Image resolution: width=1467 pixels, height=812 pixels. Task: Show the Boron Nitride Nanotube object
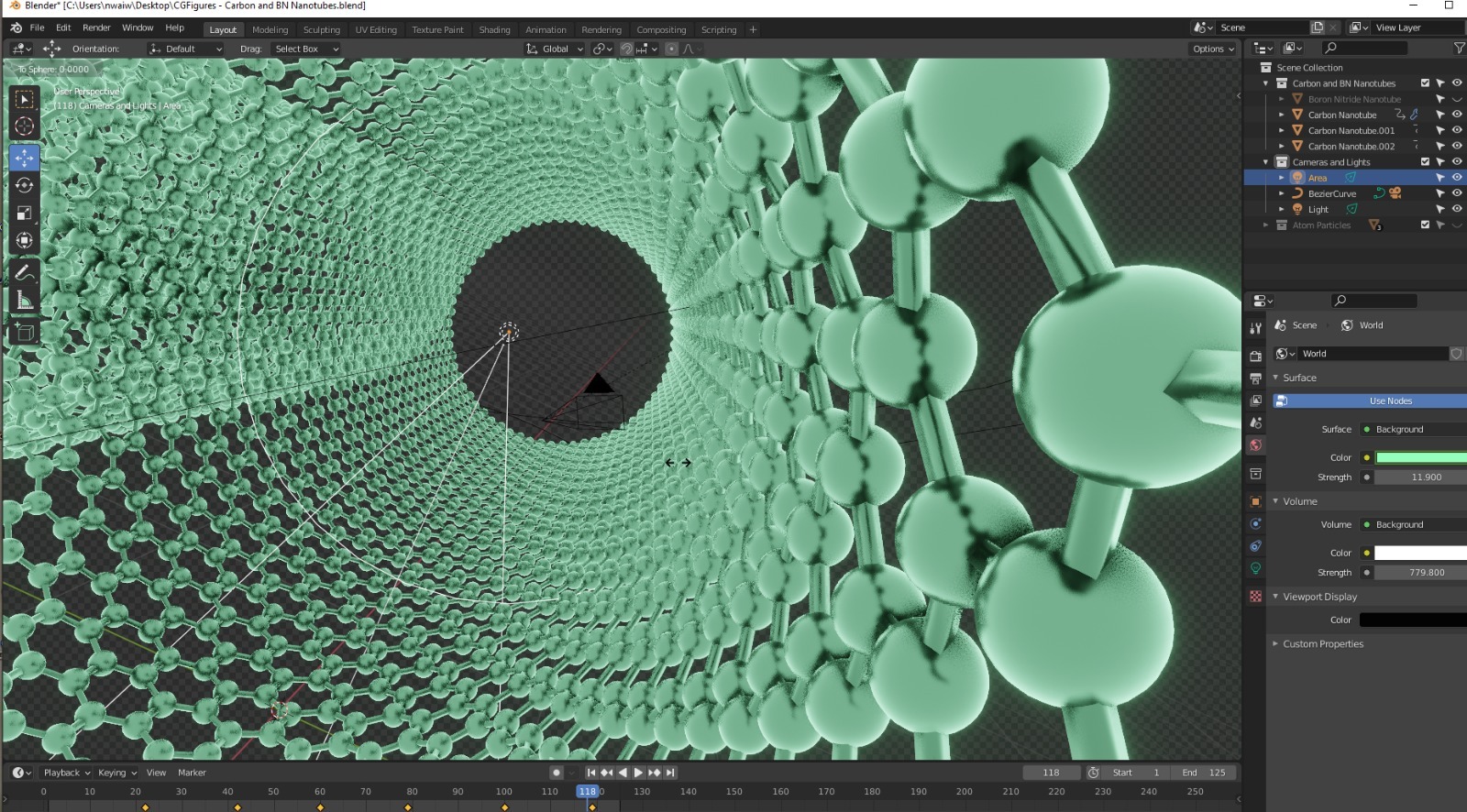pyautogui.click(x=1456, y=99)
